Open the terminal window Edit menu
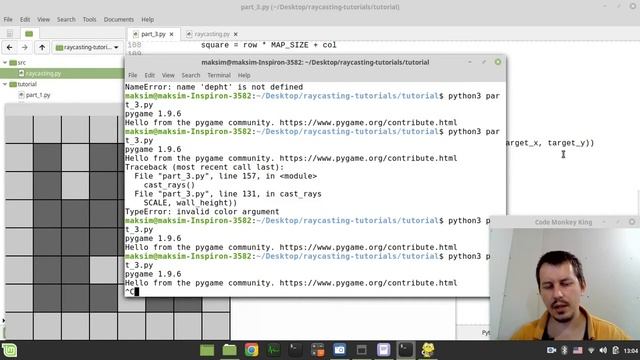 [x=150, y=75]
